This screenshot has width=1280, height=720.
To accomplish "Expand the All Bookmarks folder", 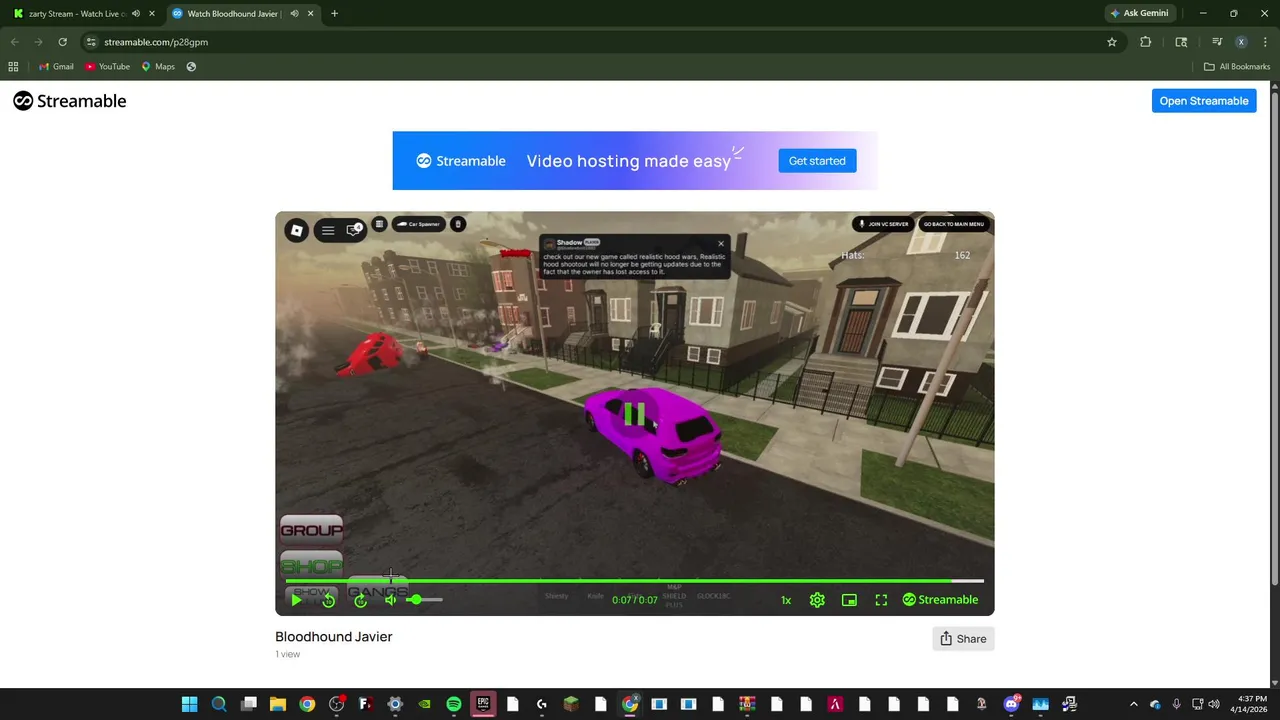I will point(1237,67).
